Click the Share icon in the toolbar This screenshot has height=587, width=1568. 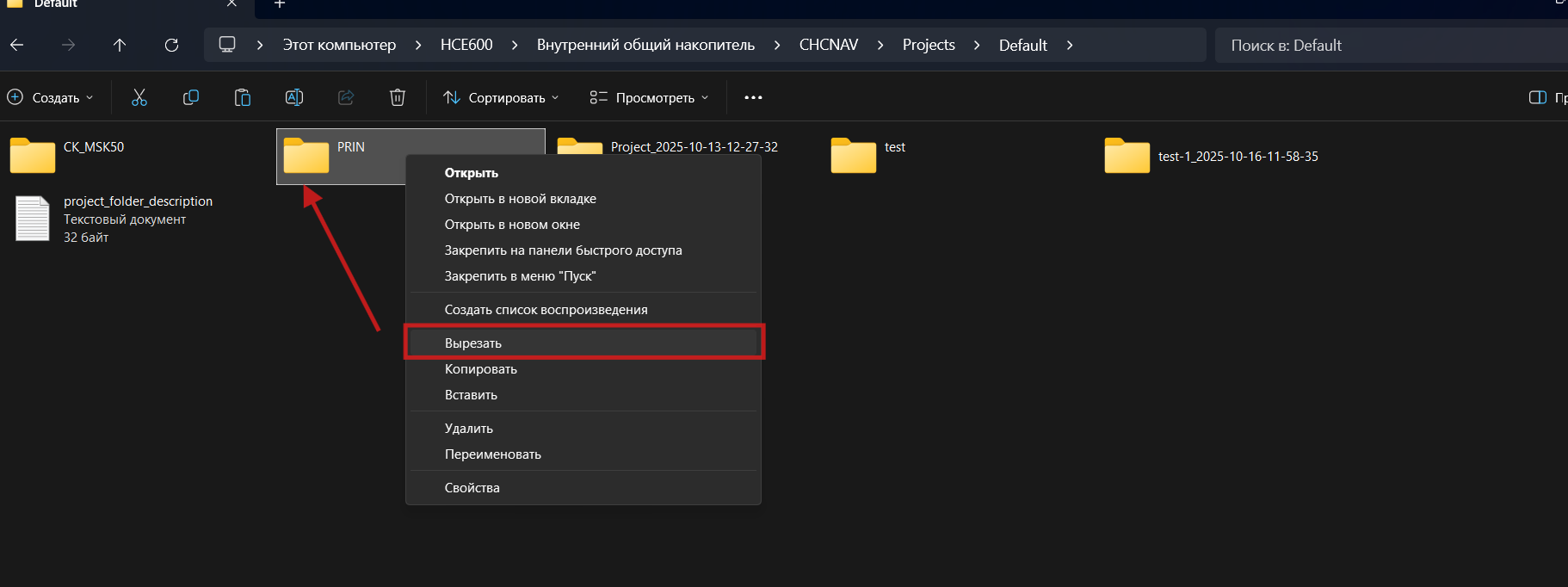(x=346, y=97)
